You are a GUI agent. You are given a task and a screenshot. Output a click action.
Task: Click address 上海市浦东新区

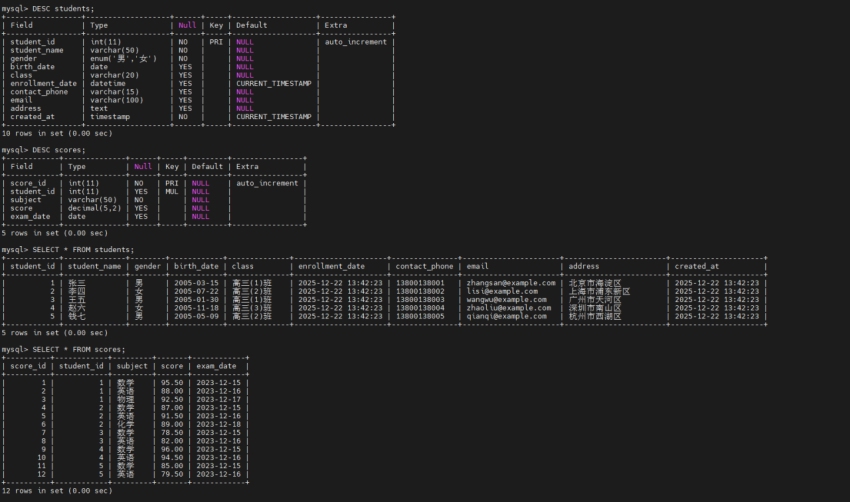[600, 291]
